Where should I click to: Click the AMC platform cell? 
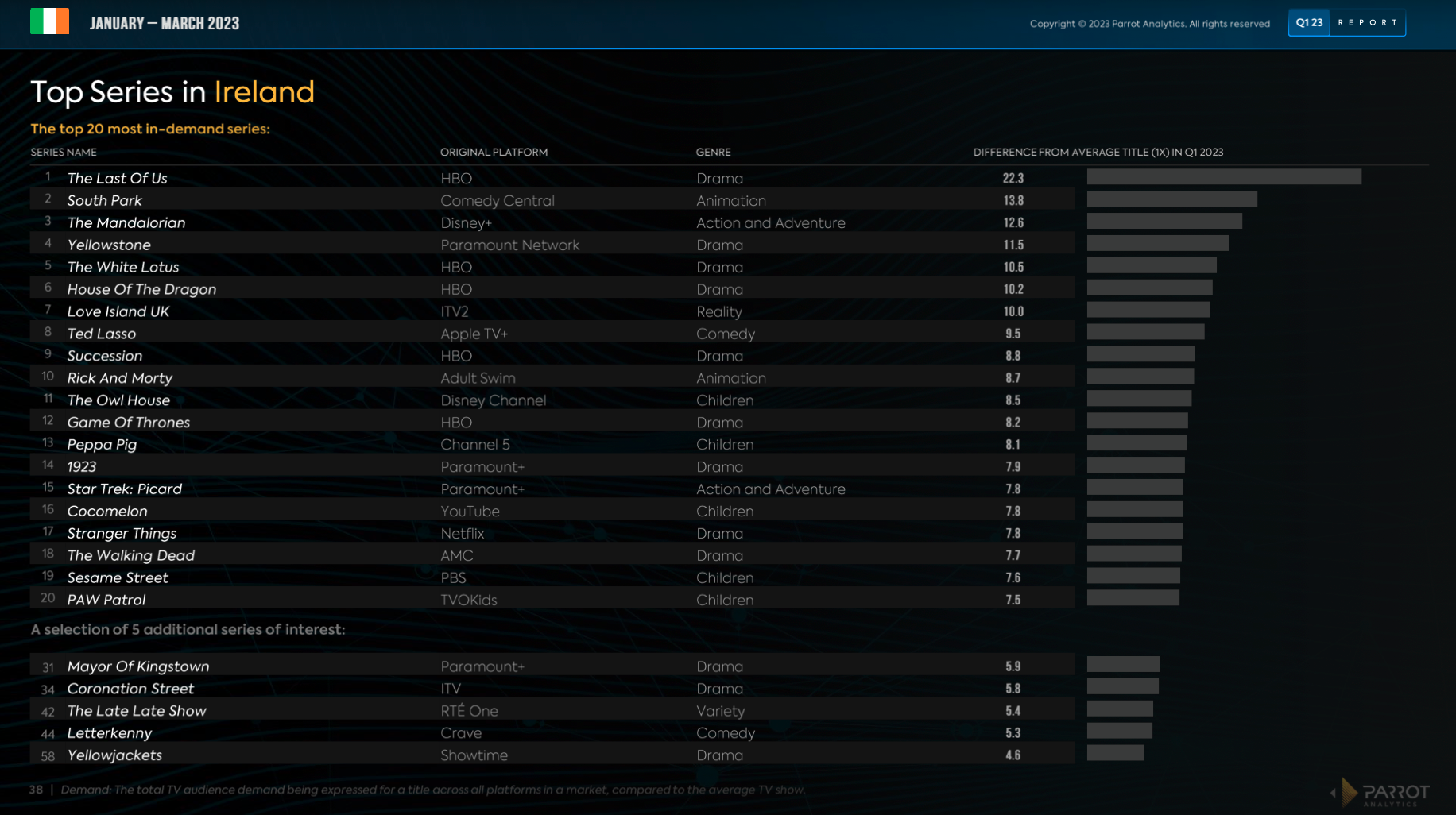457,557
